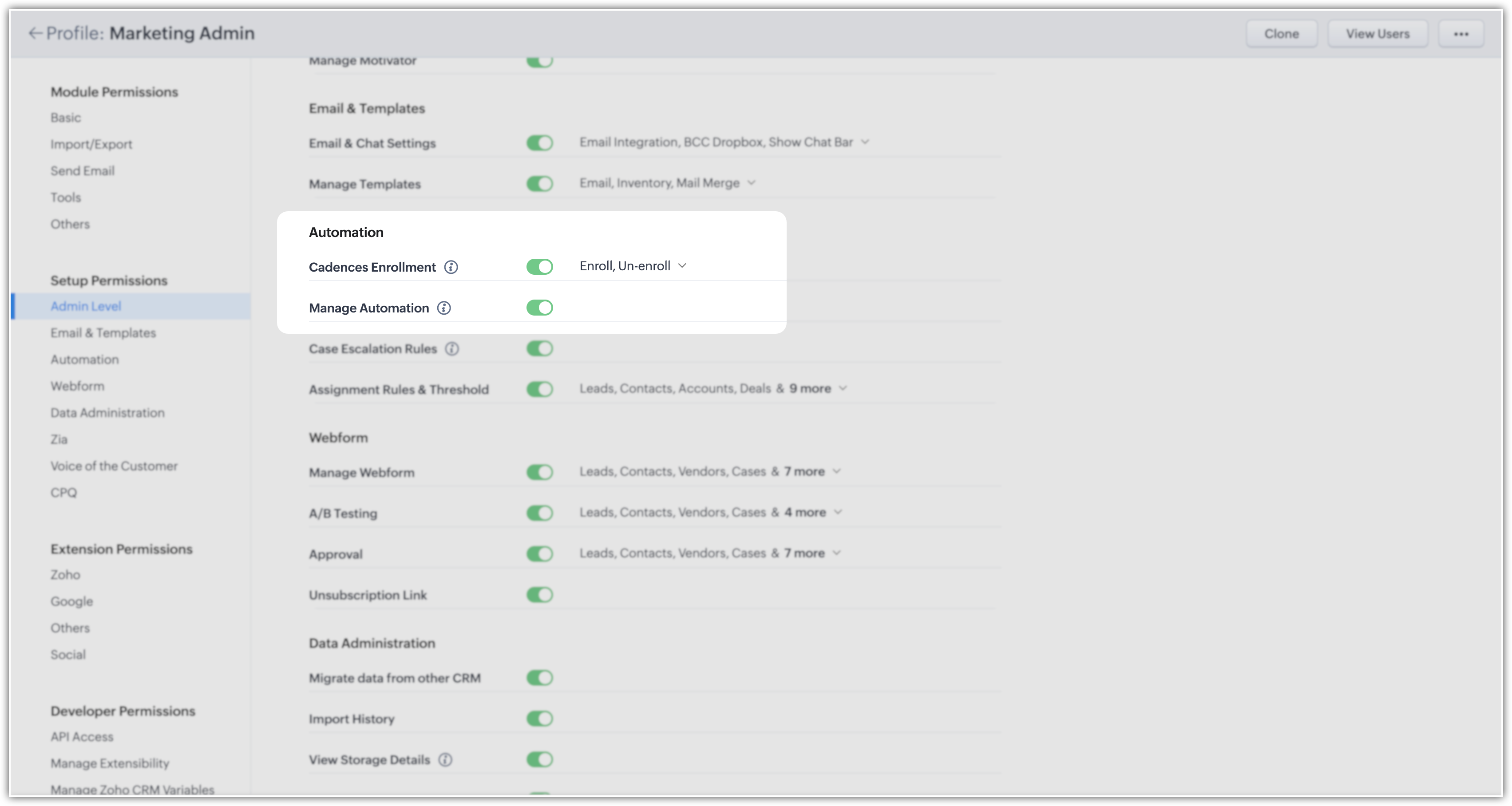Open API Access under Developer Permissions
The width and height of the screenshot is (1512, 806).
[82, 737]
